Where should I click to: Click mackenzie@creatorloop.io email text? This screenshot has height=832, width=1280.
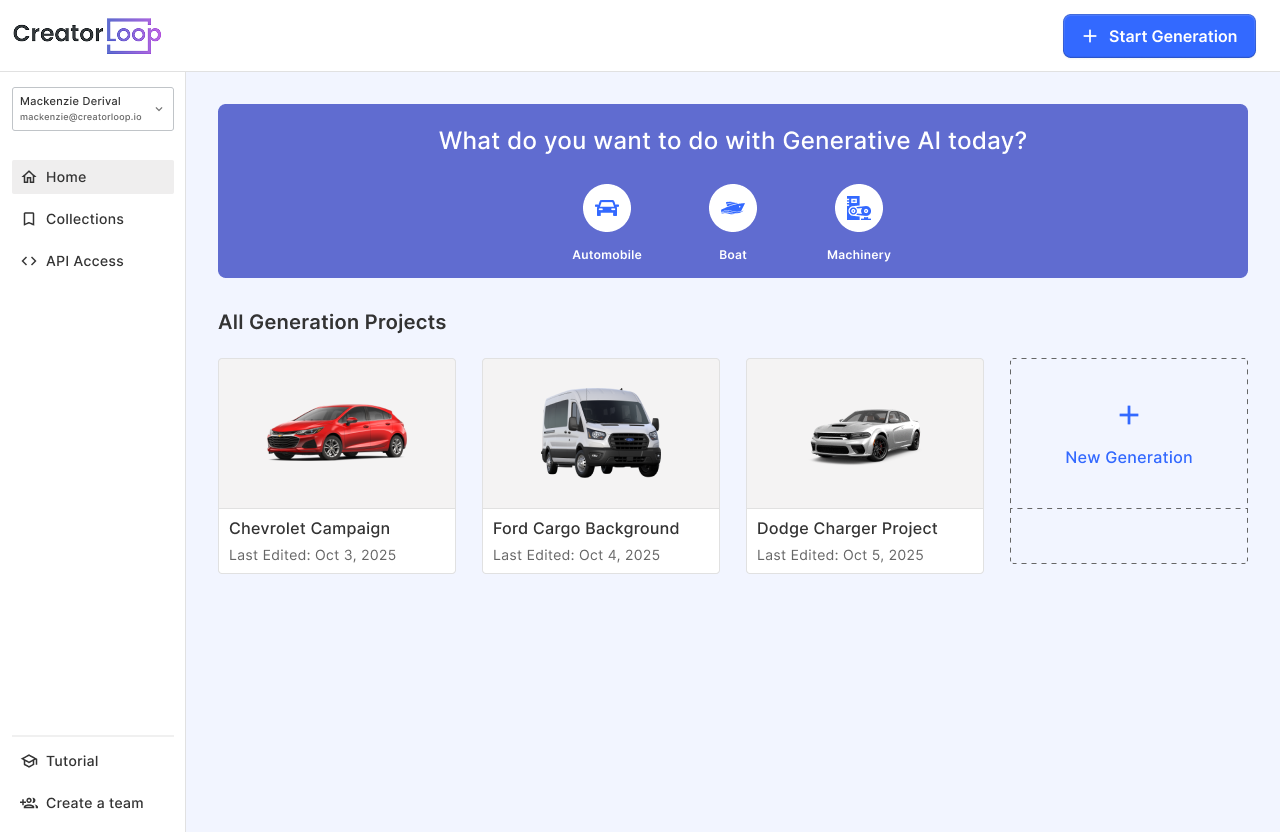81,117
